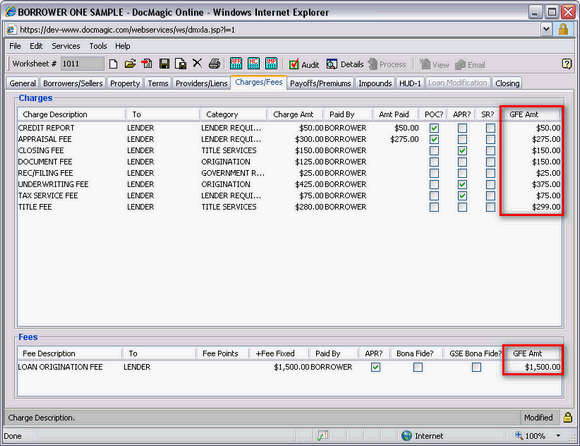This screenshot has height=446, width=580.
Task: Click the View toolbar button
Action: pyautogui.click(x=434, y=65)
